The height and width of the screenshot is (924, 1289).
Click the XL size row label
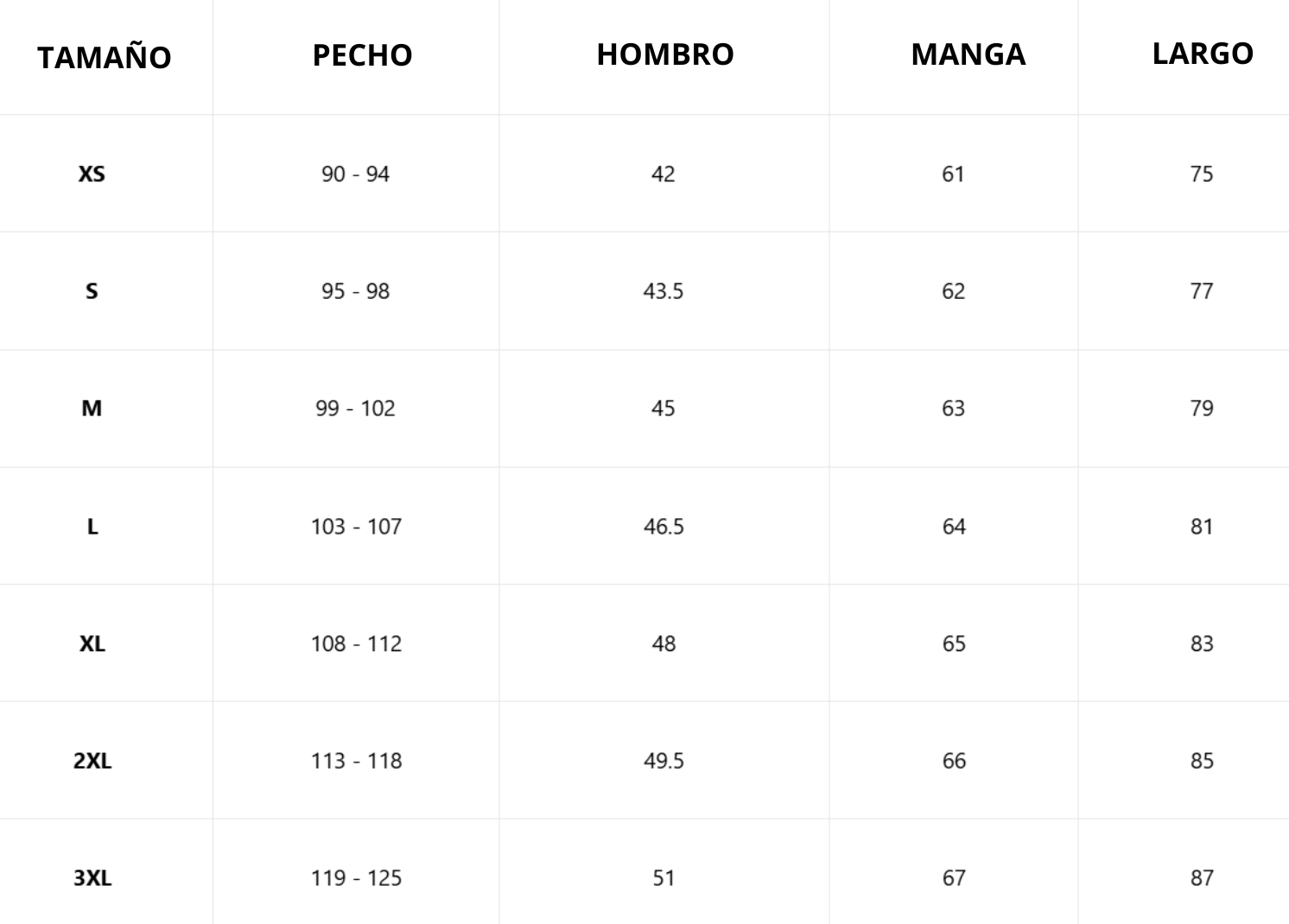(92, 643)
